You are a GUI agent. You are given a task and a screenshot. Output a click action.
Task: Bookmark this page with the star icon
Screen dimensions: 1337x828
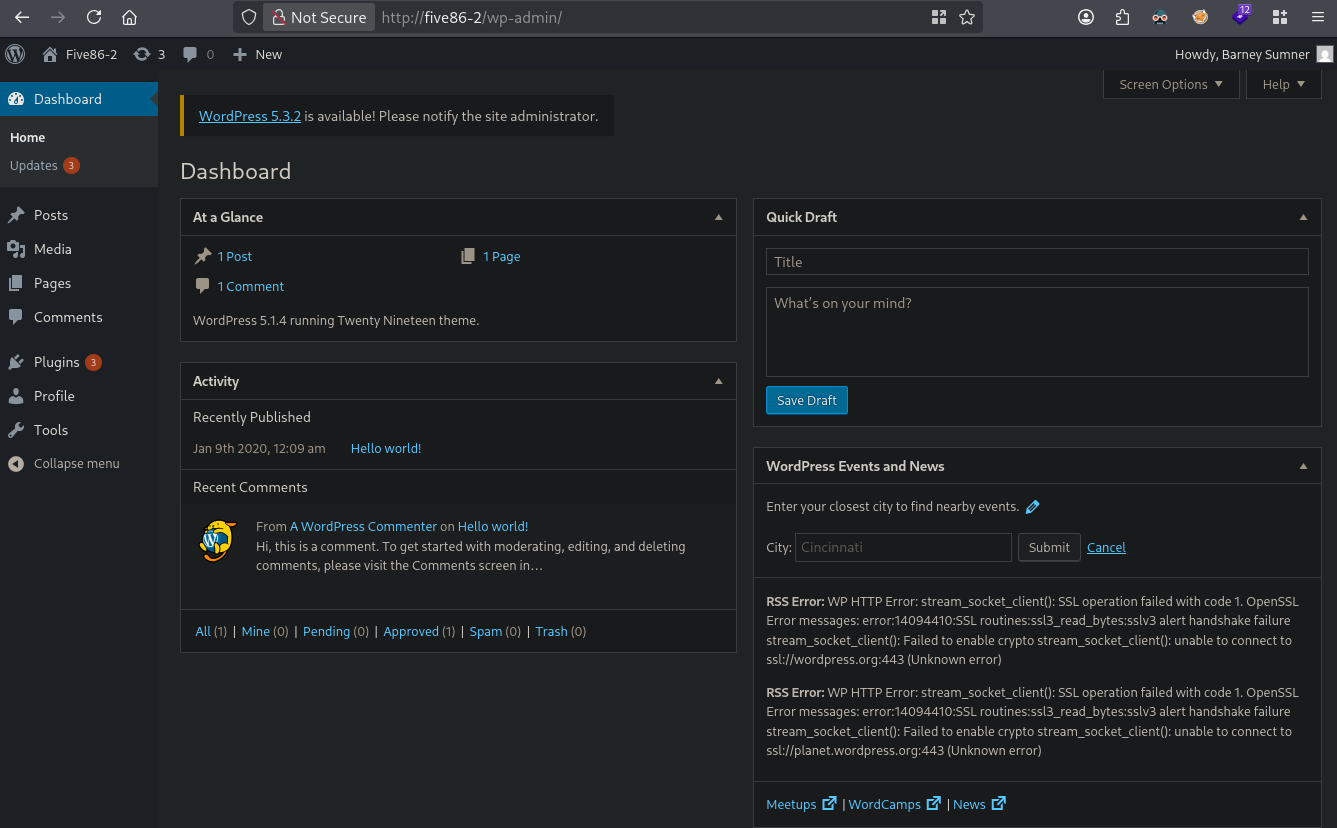click(x=967, y=17)
